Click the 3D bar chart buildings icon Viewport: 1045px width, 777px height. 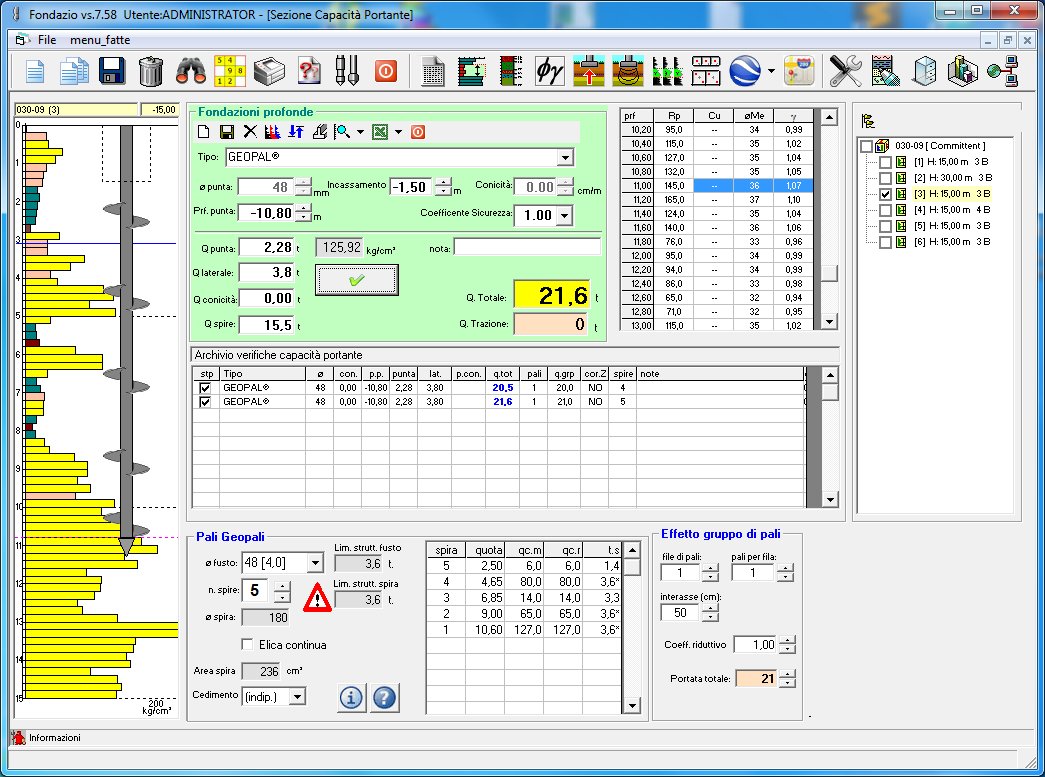(963, 71)
